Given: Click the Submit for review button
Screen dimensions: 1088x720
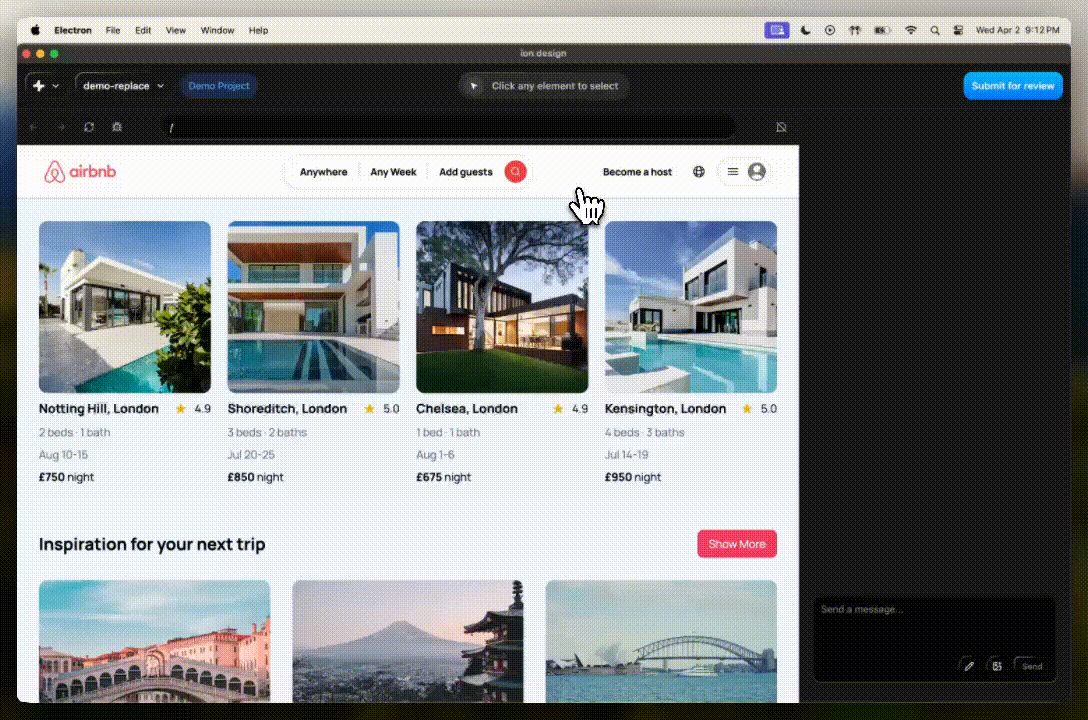Looking at the screenshot, I should click(x=1013, y=86).
